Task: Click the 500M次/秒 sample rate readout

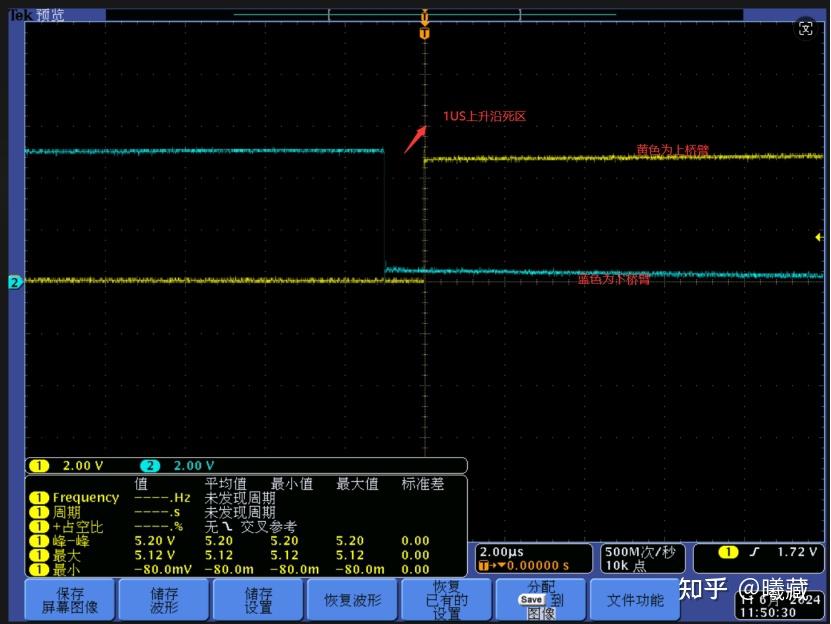Action: click(x=639, y=552)
